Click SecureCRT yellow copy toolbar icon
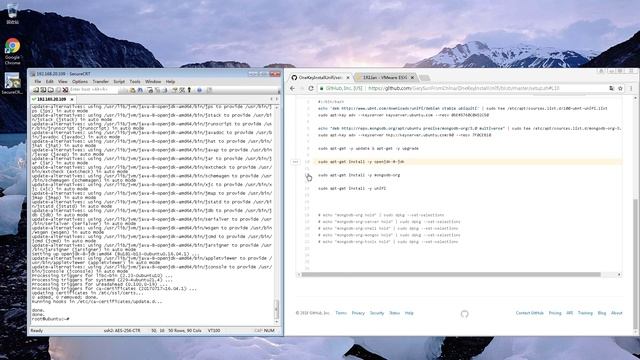Viewport: 640px width, 360px height. pyautogui.click(x=132, y=90)
